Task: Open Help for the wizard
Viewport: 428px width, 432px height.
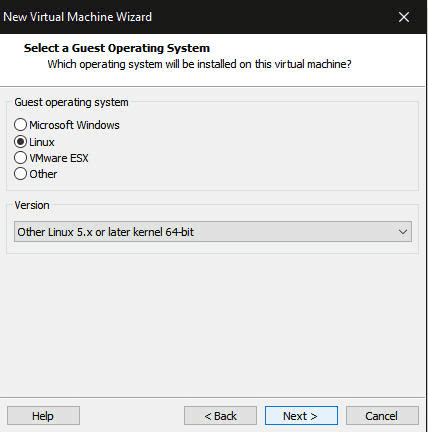Action: [43, 416]
